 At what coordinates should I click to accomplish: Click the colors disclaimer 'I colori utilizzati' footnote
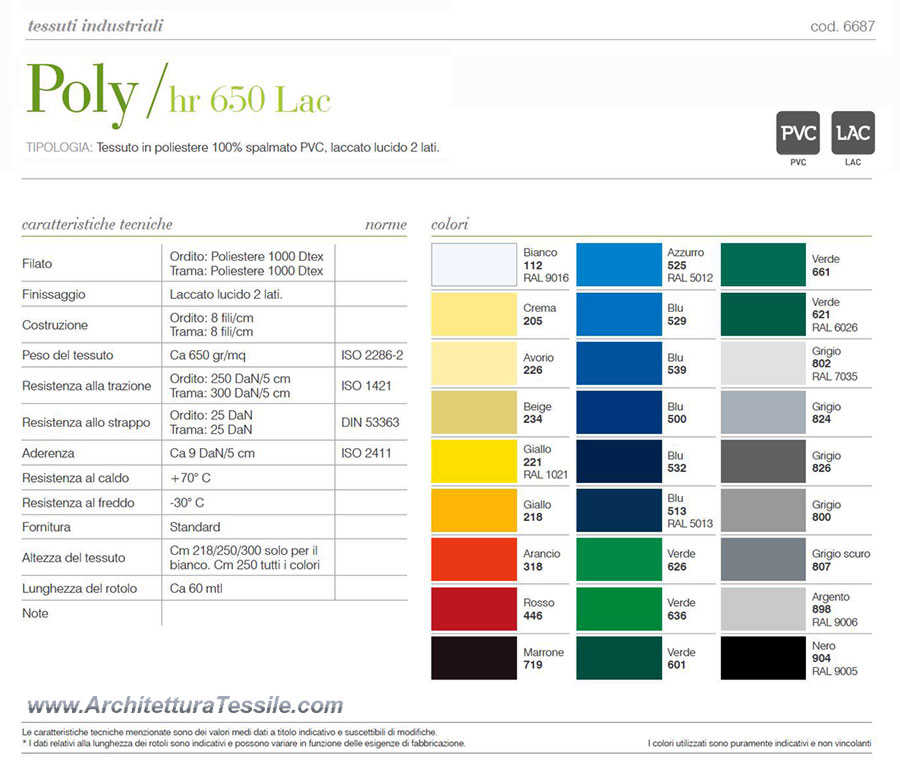click(x=759, y=743)
